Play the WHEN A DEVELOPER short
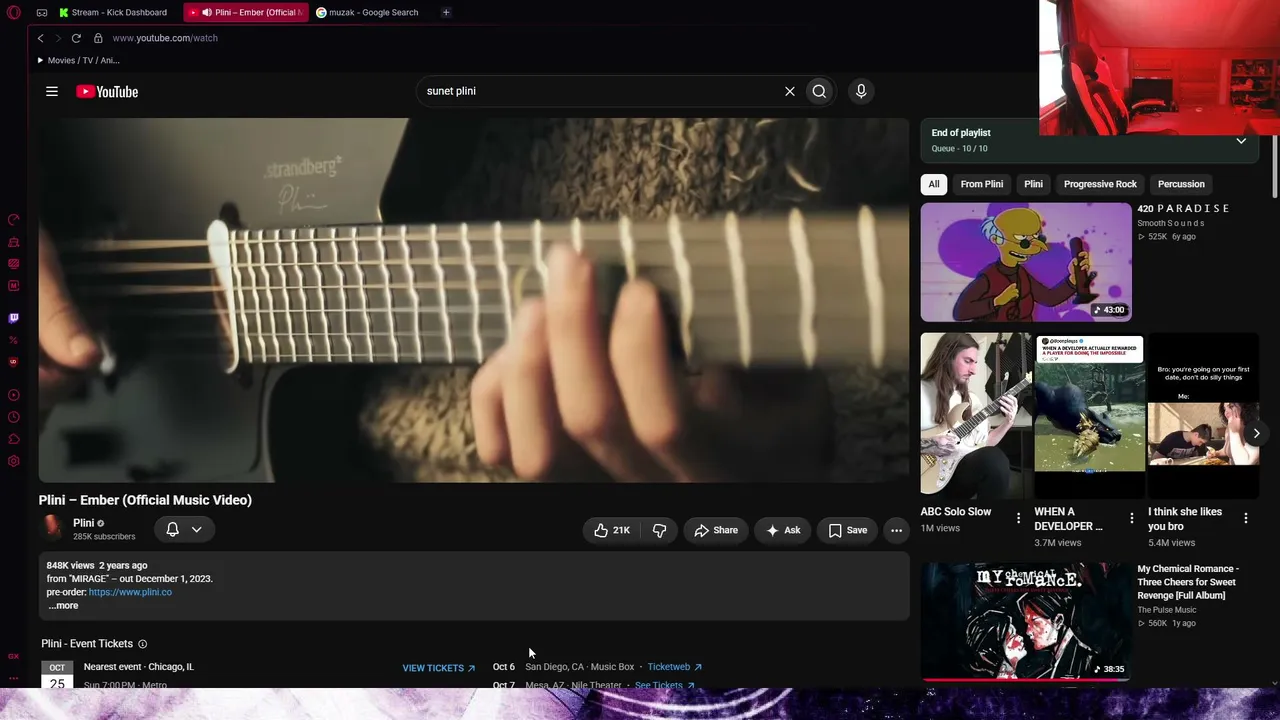1280x720 pixels. [x=1089, y=415]
